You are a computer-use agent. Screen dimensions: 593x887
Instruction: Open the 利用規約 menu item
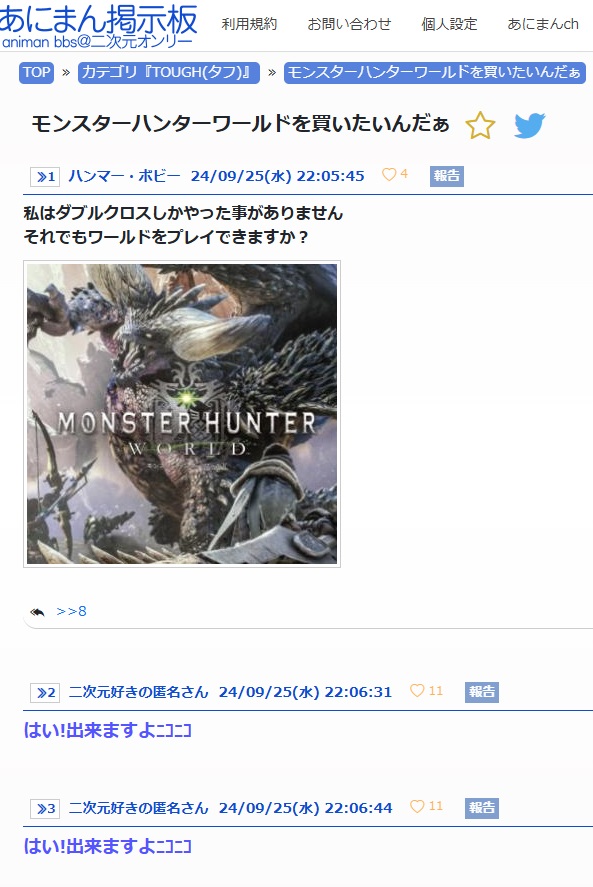(249, 24)
